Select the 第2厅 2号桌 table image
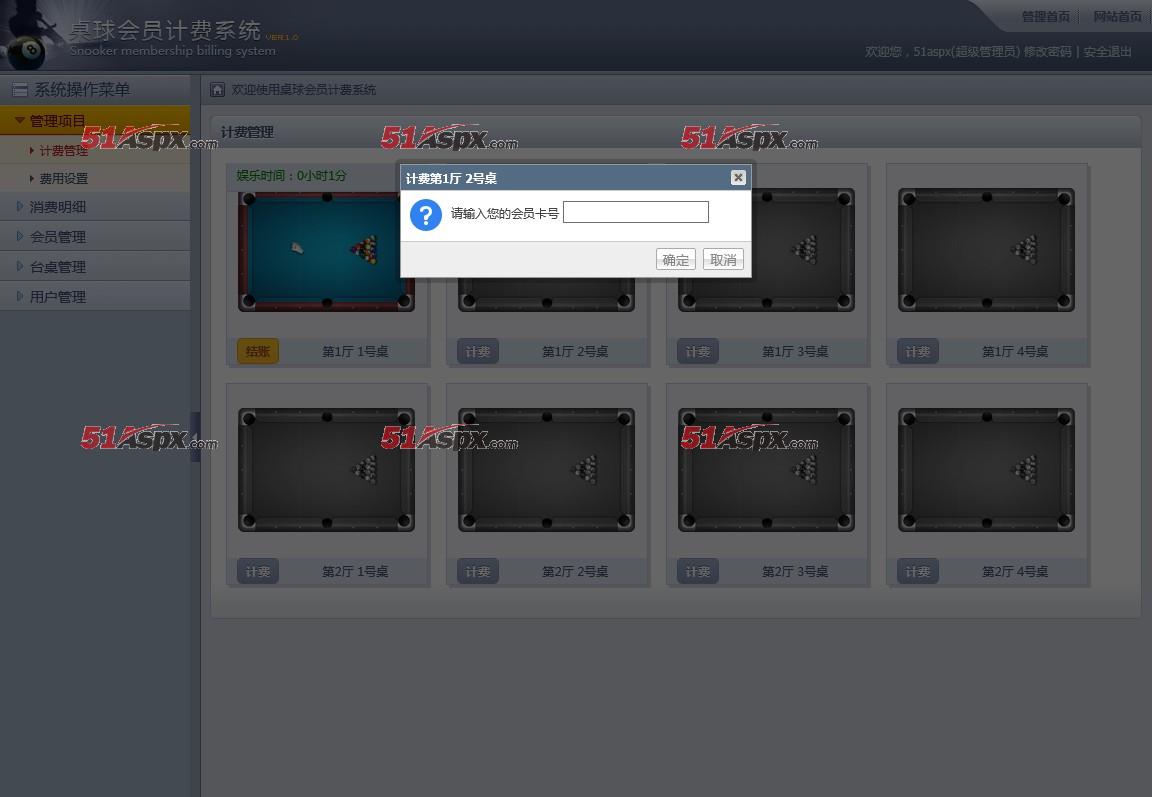1152x797 pixels. click(x=546, y=470)
